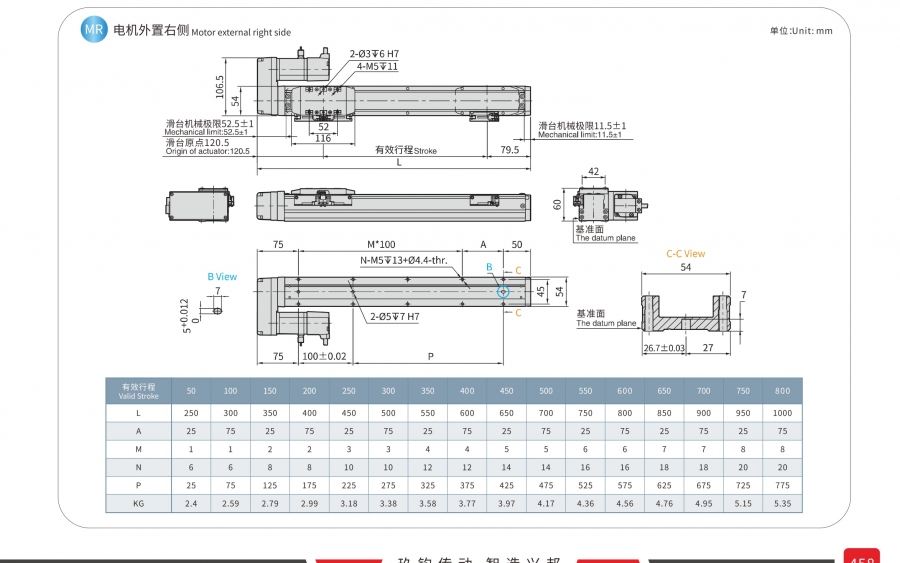Click the N row label in table
This screenshot has height=563, width=900.
pos(138,467)
